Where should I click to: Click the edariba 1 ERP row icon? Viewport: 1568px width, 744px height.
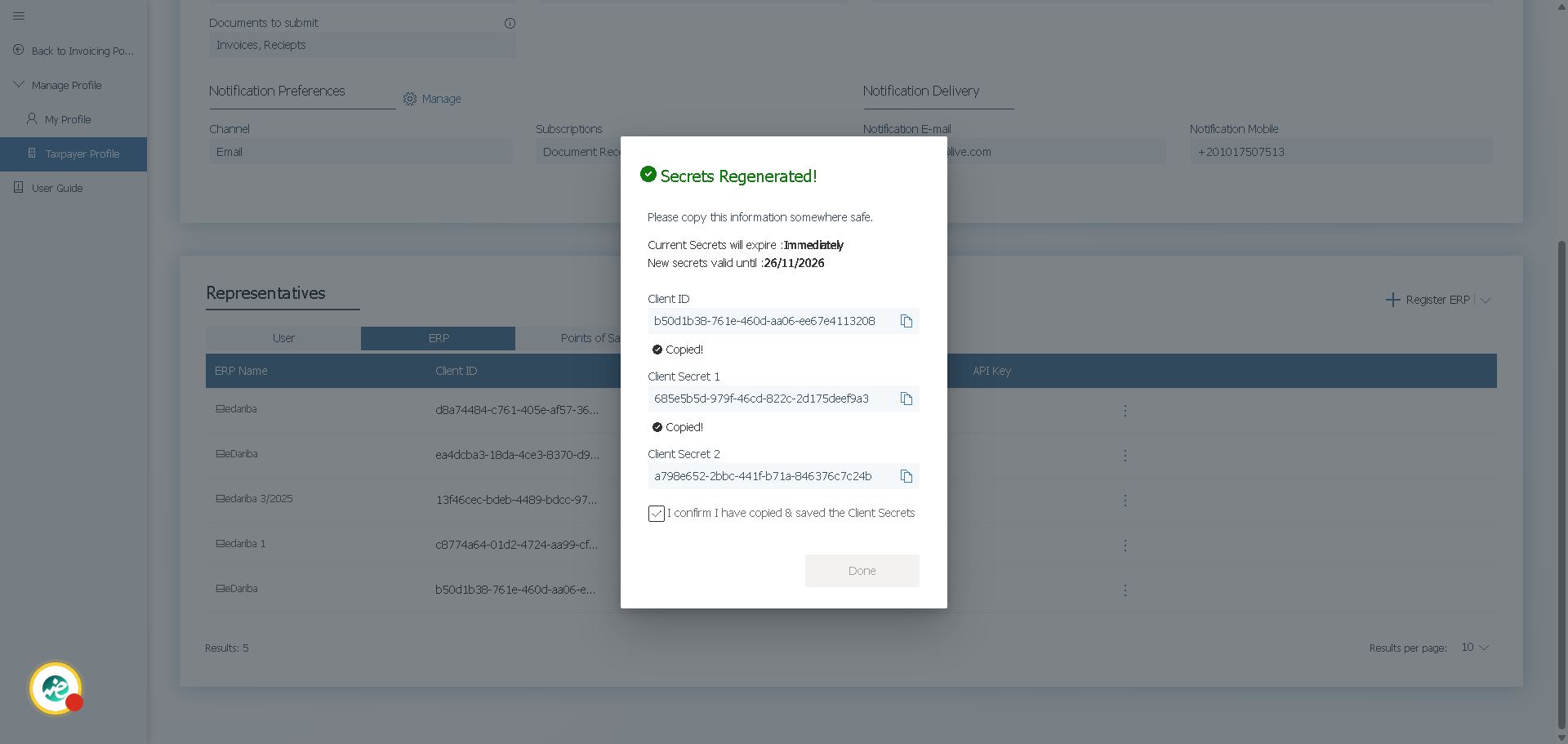point(220,543)
